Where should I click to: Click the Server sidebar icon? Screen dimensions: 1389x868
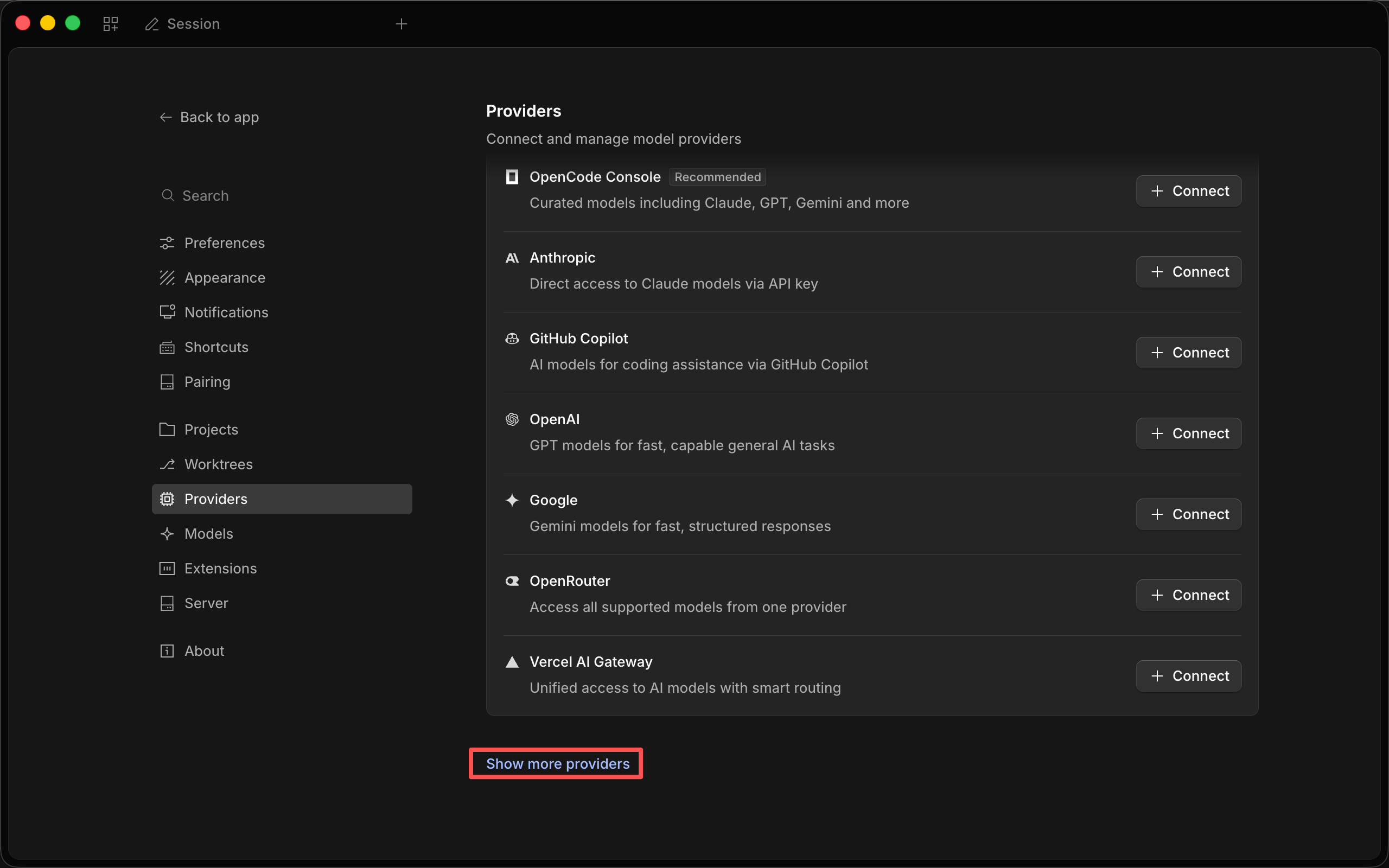coord(167,603)
